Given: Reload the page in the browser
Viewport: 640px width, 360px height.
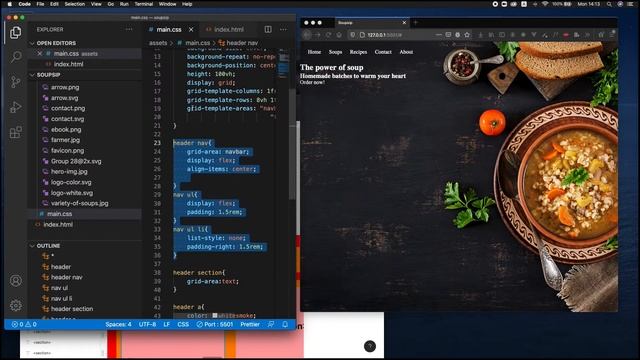Looking at the screenshot, I should [328, 35].
